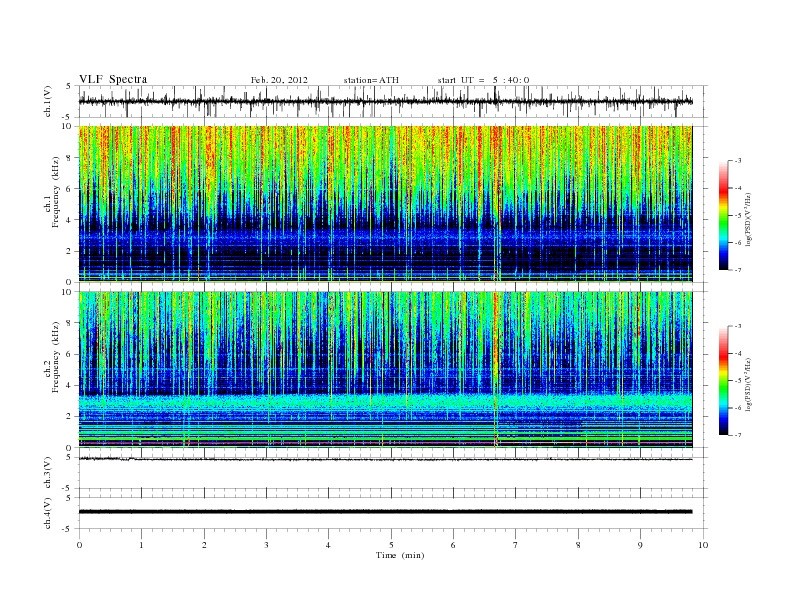This screenshot has width=792, height=612.
Task: Click the "-7" label on ch.2 color bar
Action: click(x=737, y=435)
